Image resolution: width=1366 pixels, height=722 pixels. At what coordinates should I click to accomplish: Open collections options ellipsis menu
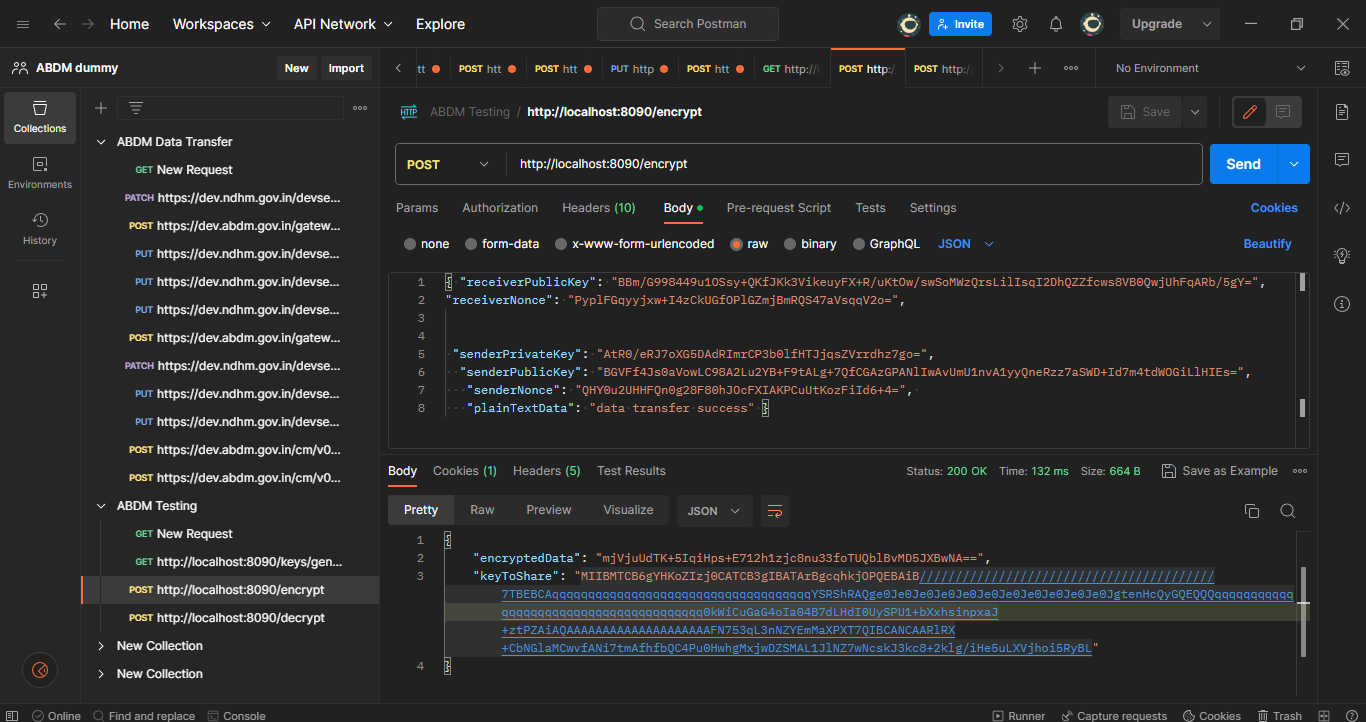click(x=360, y=108)
